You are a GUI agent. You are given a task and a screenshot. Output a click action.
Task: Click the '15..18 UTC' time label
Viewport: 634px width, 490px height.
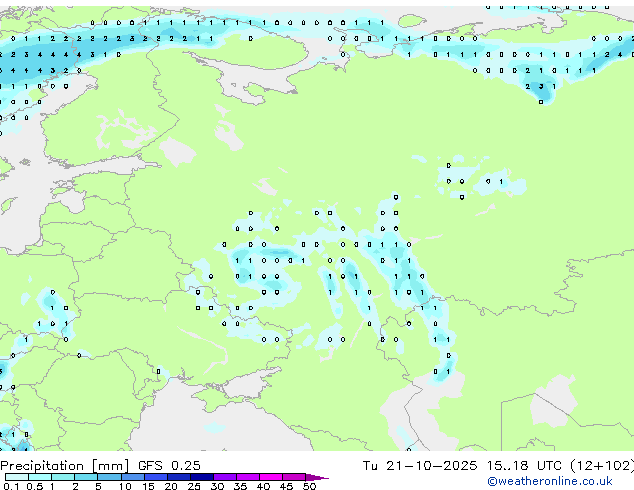tap(524, 466)
